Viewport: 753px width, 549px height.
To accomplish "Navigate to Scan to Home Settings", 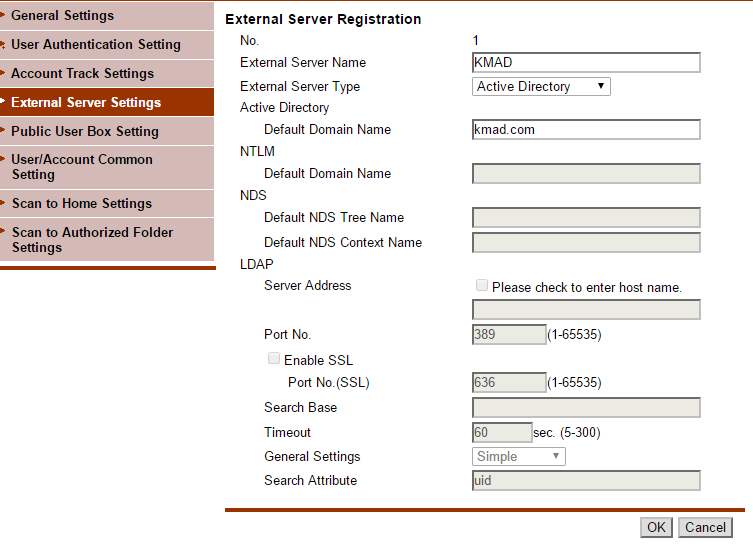I will click(107, 204).
